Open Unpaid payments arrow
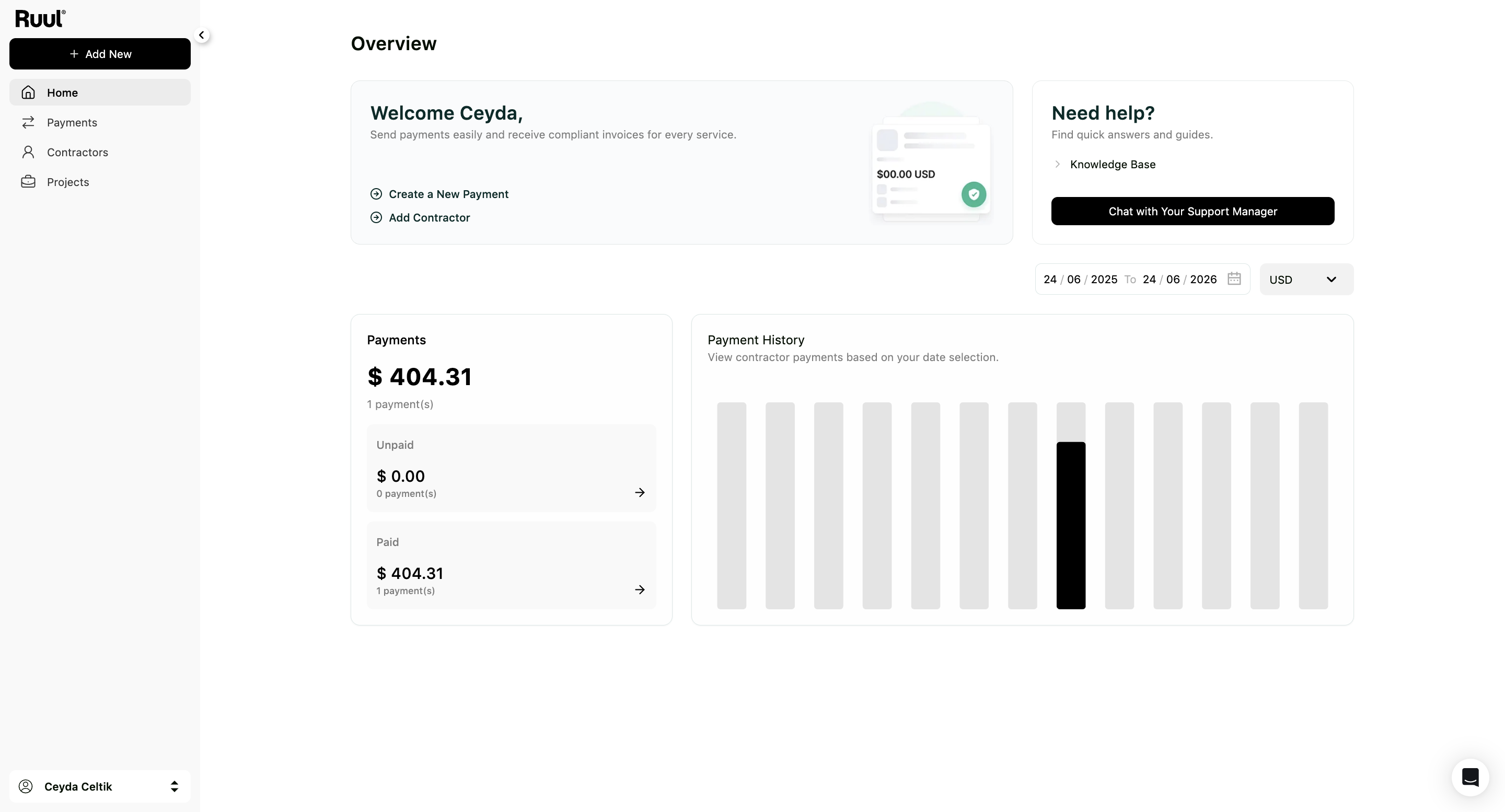The image size is (1505, 812). [640, 492]
